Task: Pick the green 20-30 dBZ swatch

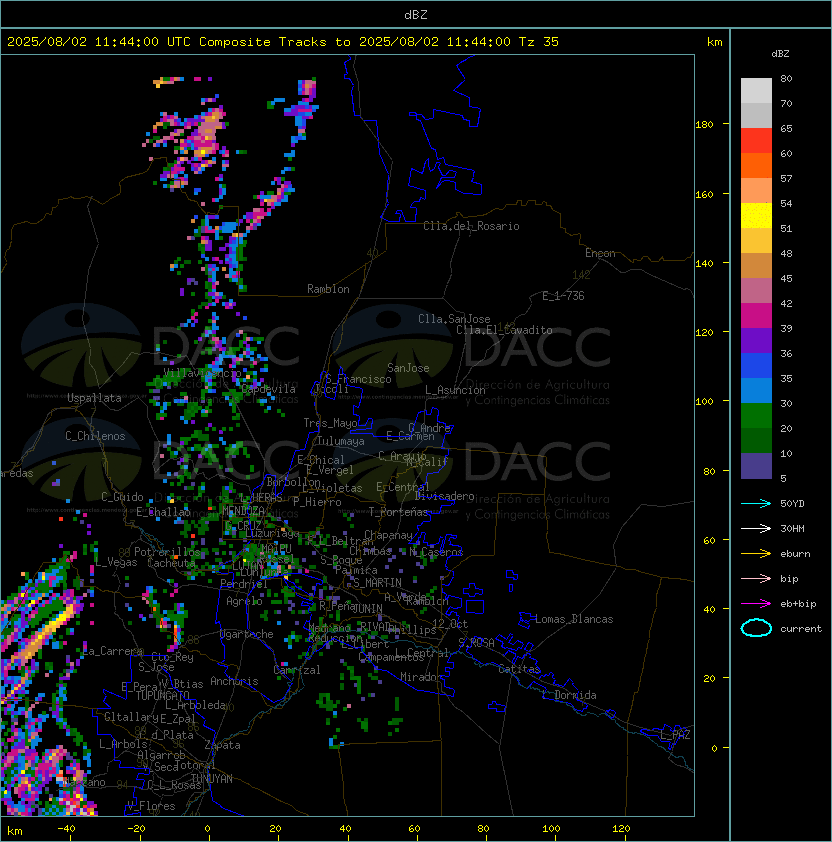Action: pyautogui.click(x=756, y=416)
